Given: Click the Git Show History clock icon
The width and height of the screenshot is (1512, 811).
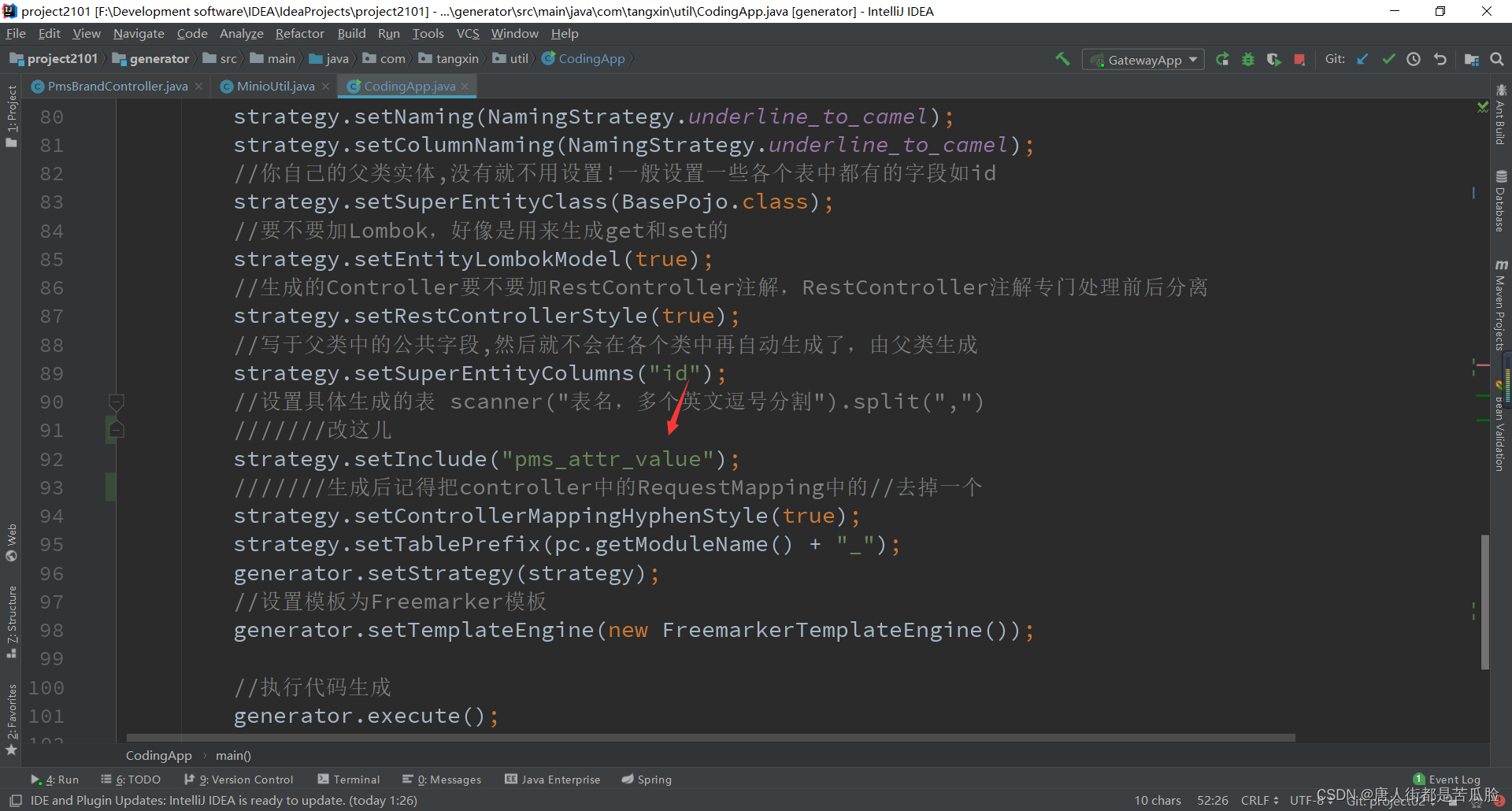Looking at the screenshot, I should 1414,59.
